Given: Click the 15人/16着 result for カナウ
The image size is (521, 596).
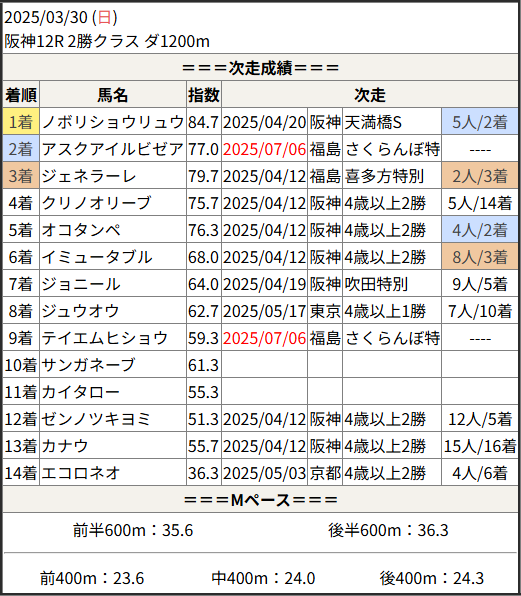Looking at the screenshot, I should tap(480, 446).
